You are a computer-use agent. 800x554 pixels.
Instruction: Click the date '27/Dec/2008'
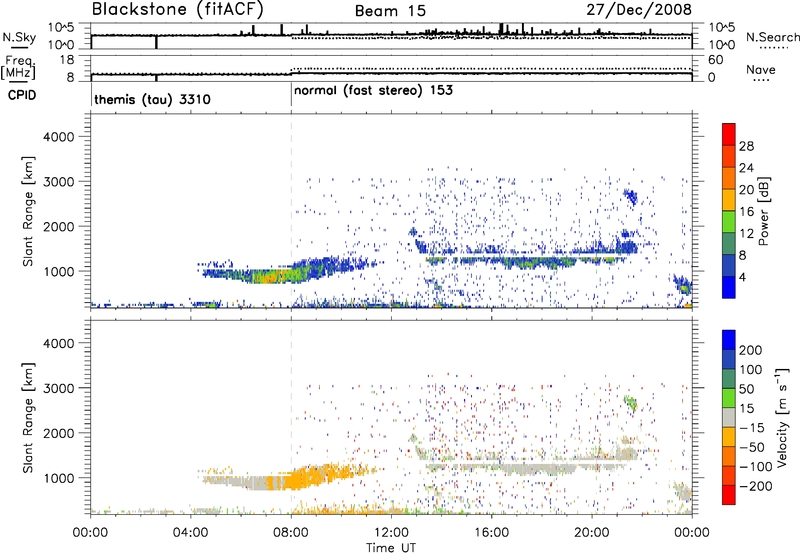pyautogui.click(x=639, y=10)
